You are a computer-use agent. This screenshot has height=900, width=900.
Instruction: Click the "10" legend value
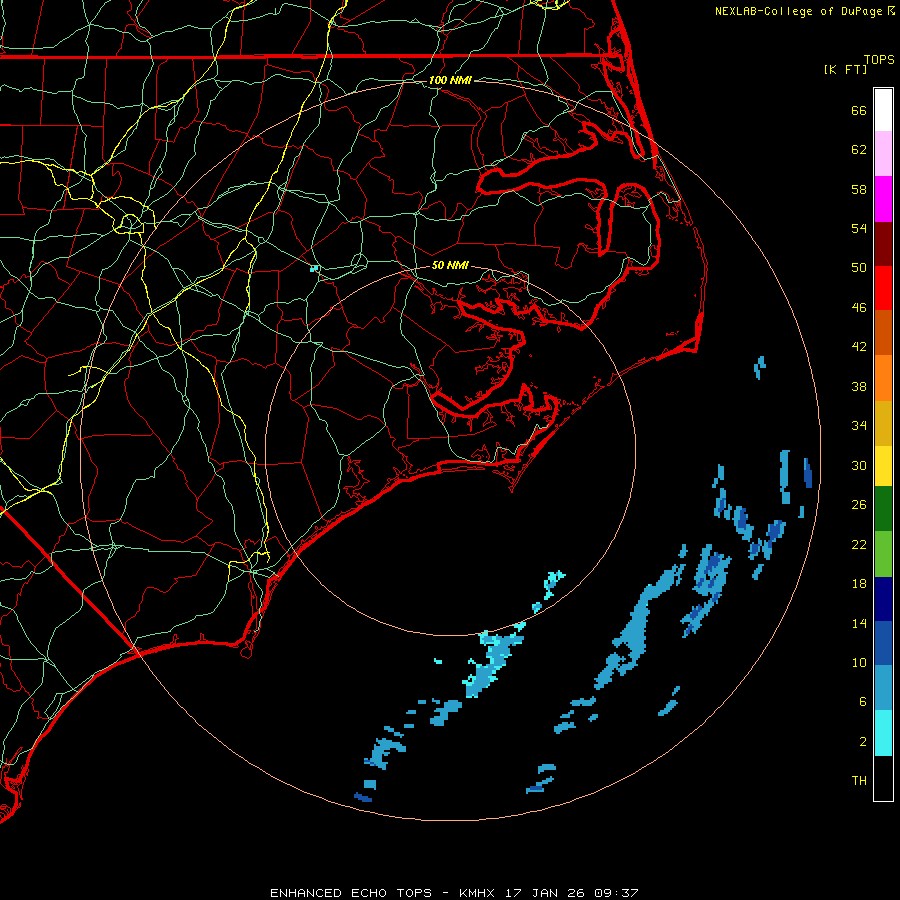pyautogui.click(x=859, y=663)
